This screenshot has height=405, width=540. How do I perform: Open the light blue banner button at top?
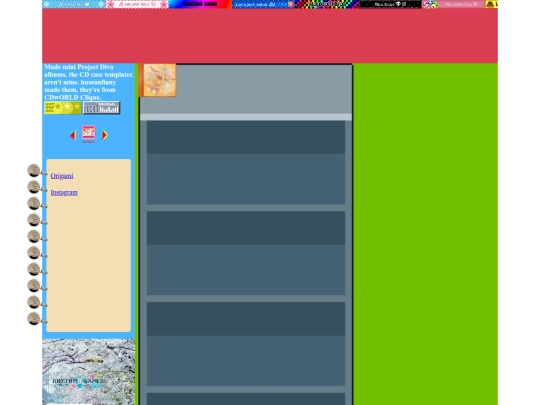pyautogui.click(x=74, y=4)
